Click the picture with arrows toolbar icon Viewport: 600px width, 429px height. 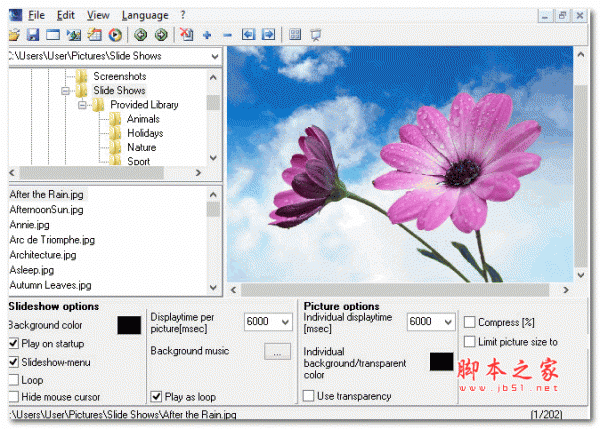74,35
